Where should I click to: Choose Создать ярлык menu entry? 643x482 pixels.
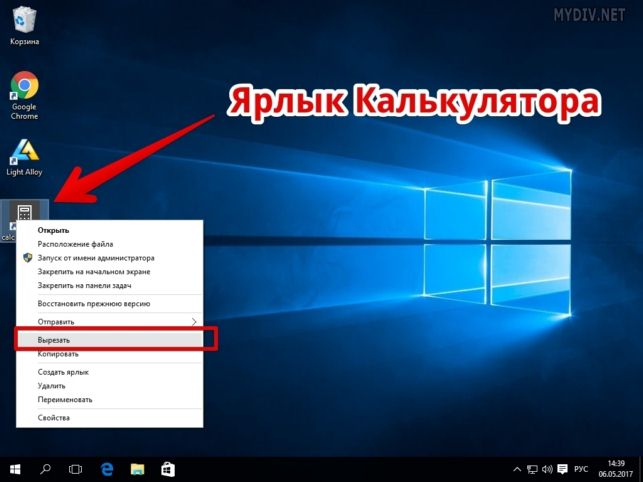tap(109, 372)
